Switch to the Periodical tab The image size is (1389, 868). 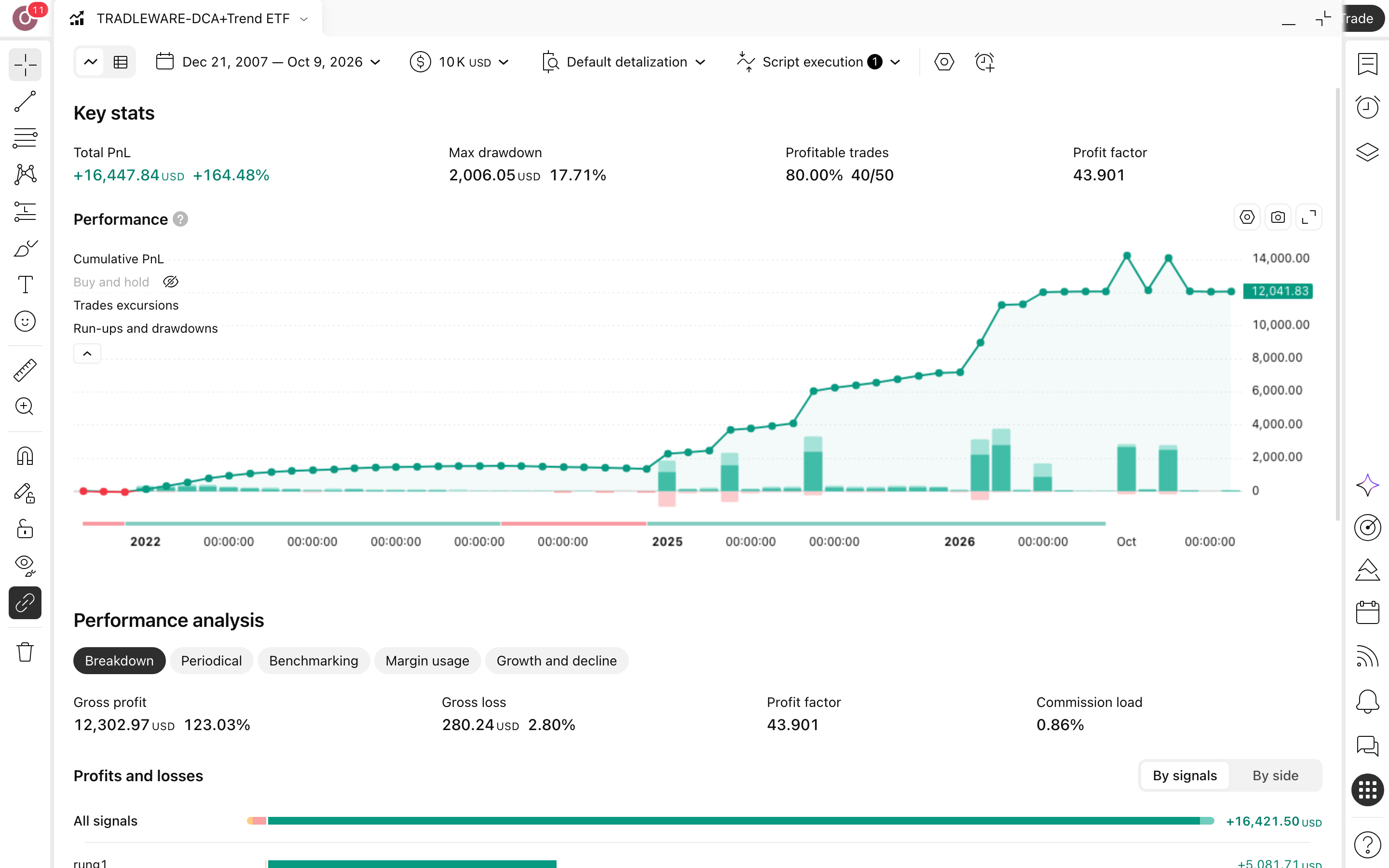(x=211, y=661)
